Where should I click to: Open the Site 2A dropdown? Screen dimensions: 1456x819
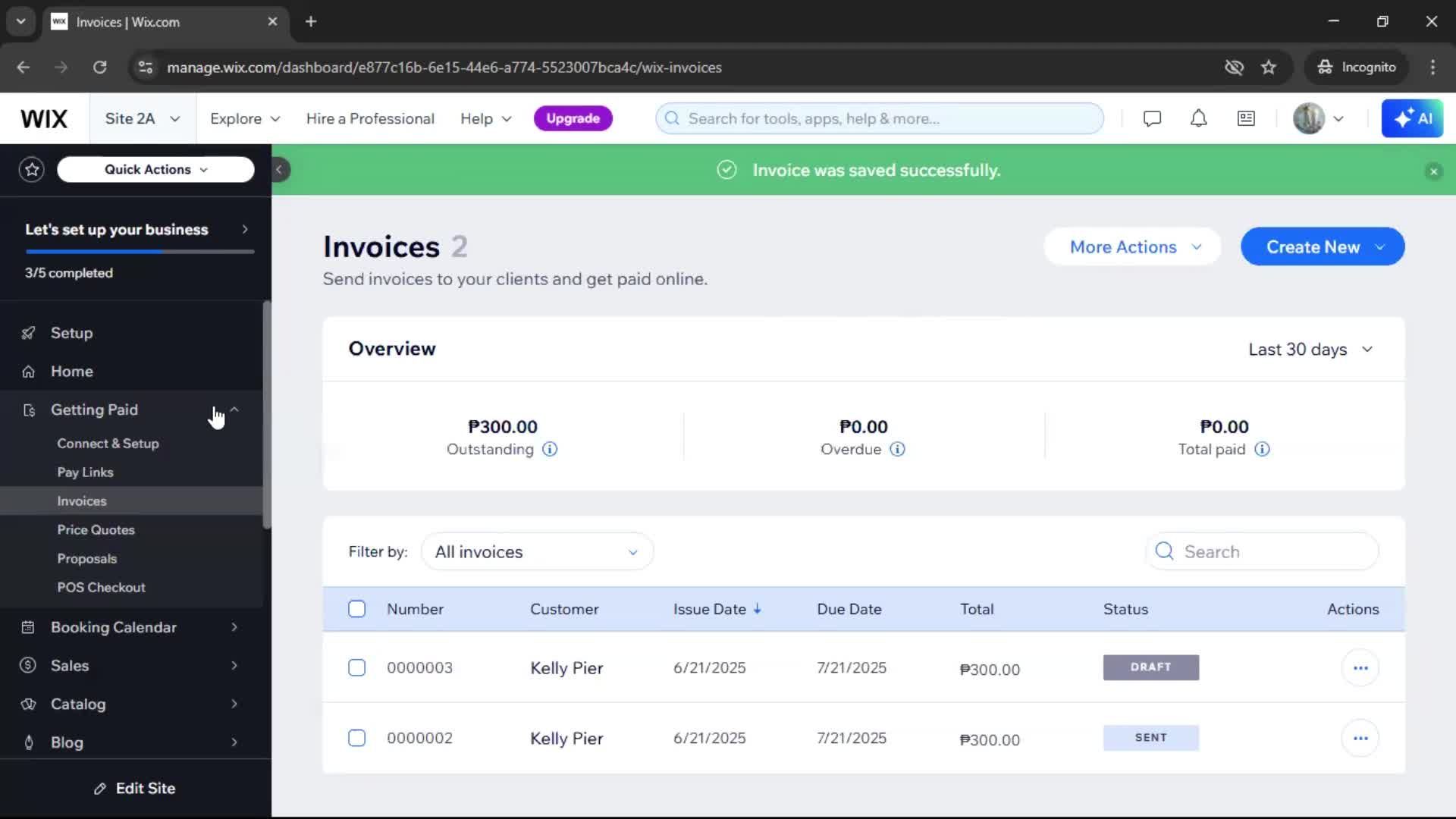click(143, 119)
